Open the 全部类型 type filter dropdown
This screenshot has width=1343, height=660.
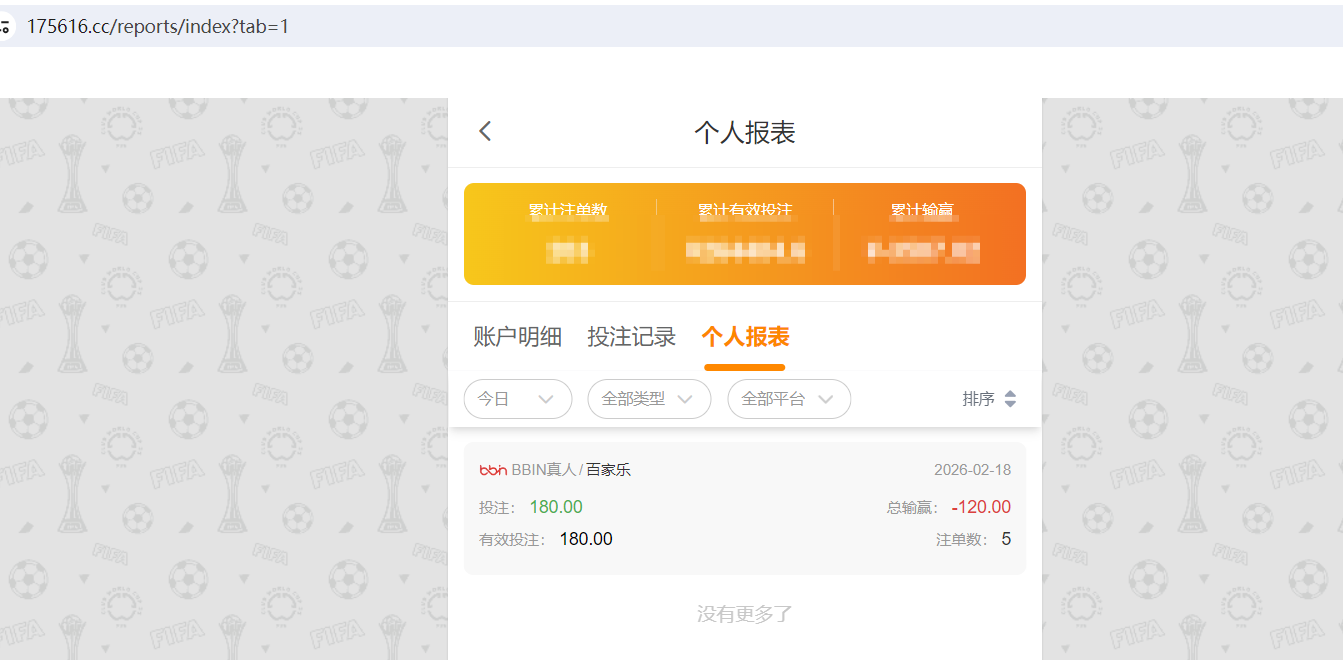click(649, 398)
